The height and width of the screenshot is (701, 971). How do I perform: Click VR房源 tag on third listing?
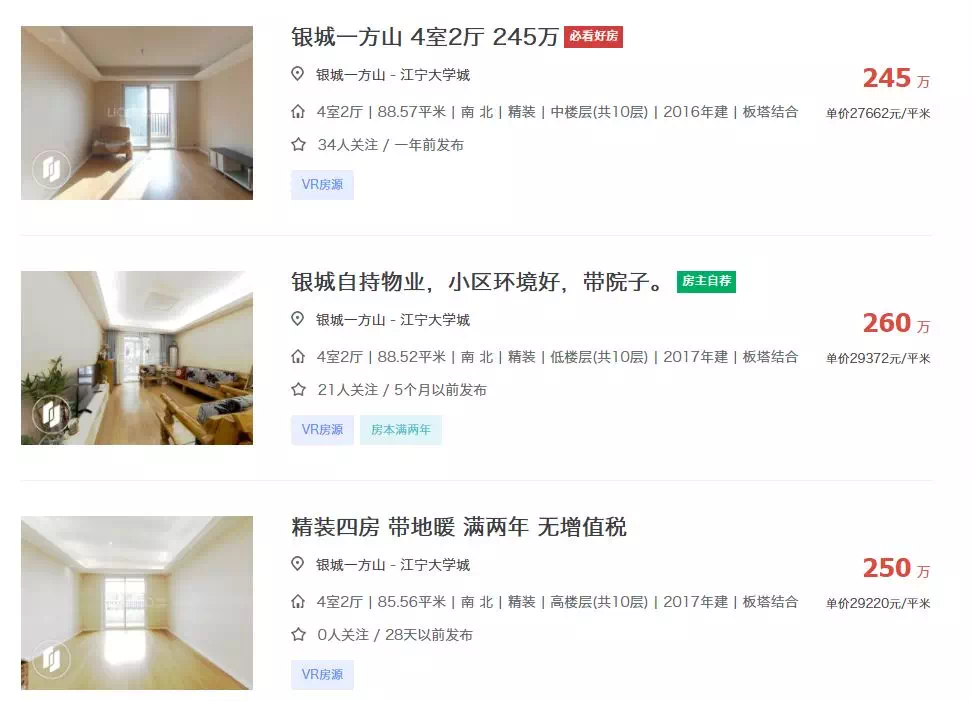(322, 674)
